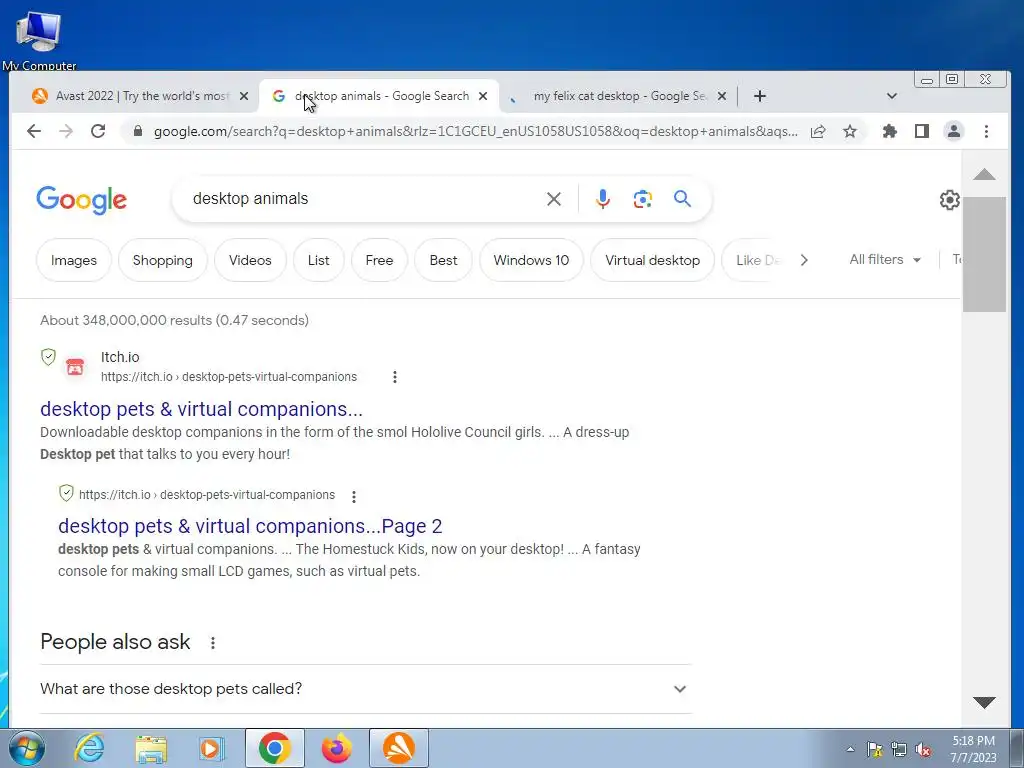Open the Chrome profile avatar

pyautogui.click(x=953, y=131)
